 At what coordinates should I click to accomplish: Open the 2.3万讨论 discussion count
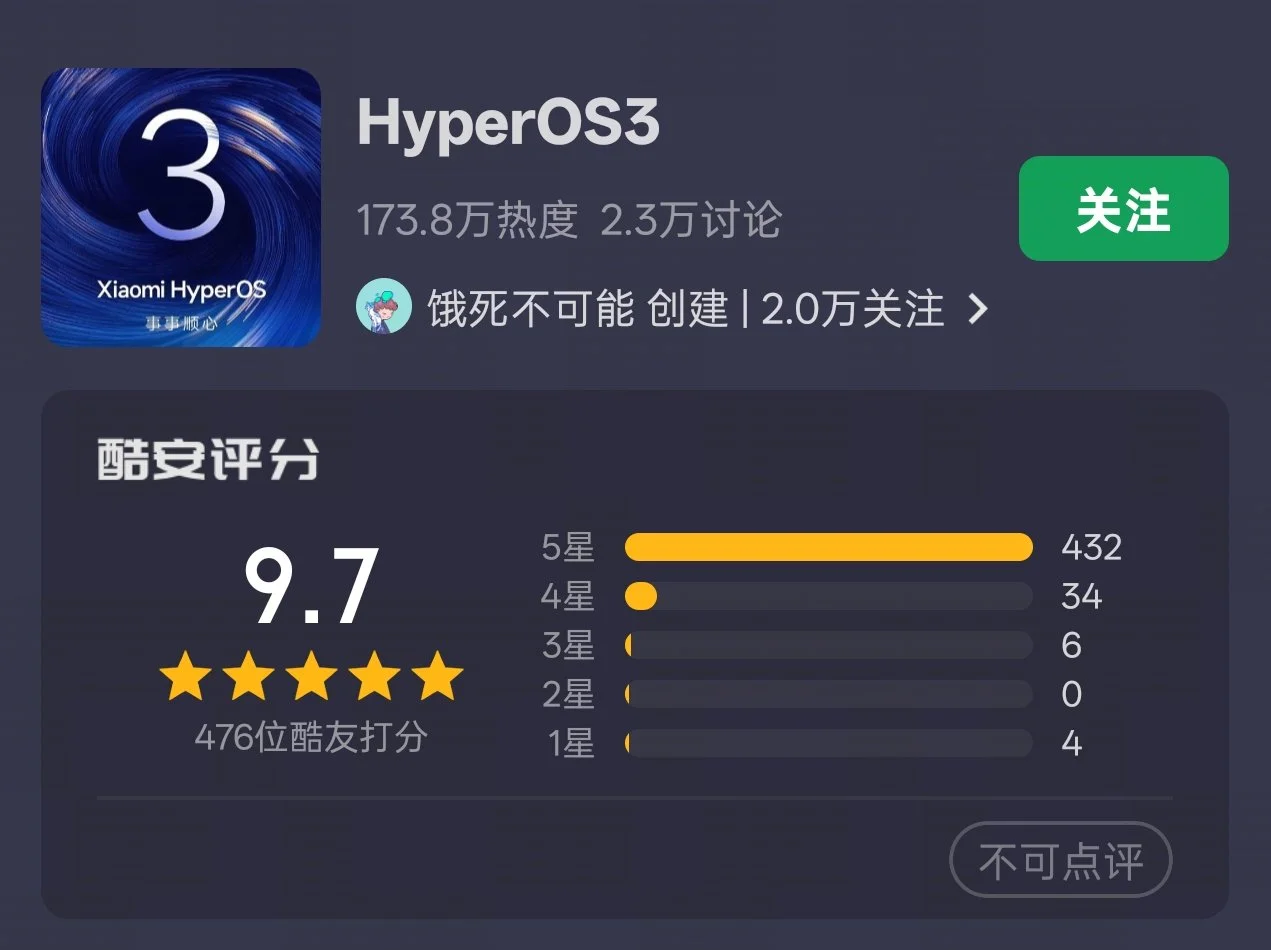[x=691, y=221]
